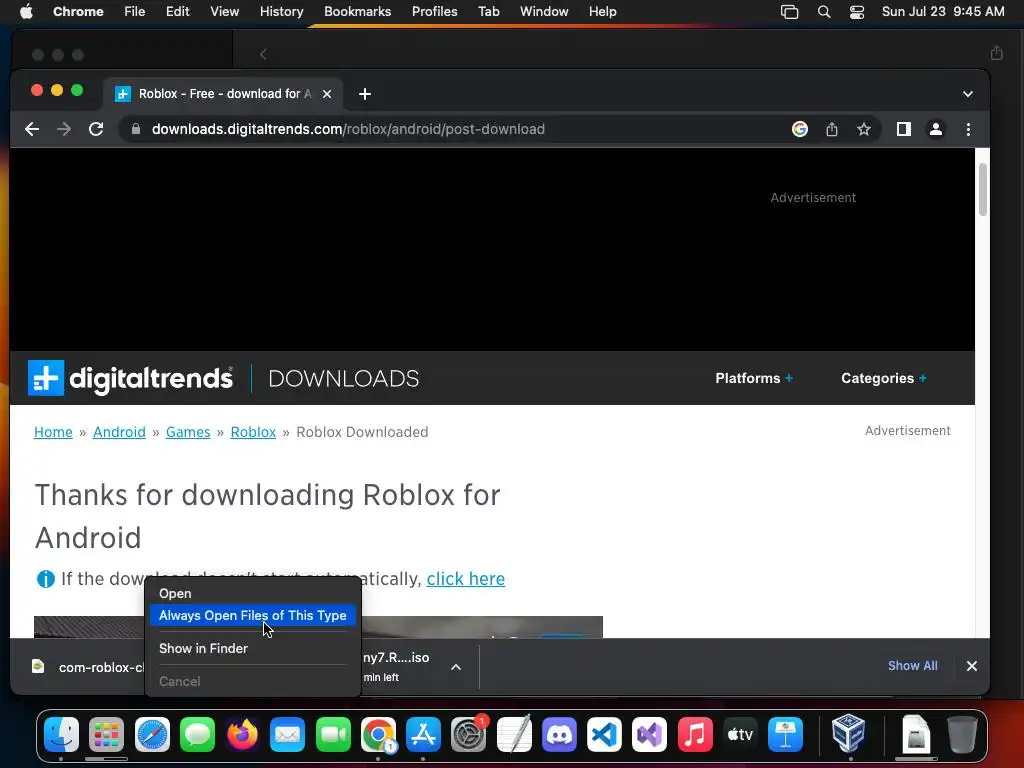Expand the Categories menu
This screenshot has height=768, width=1024.
tap(883, 378)
